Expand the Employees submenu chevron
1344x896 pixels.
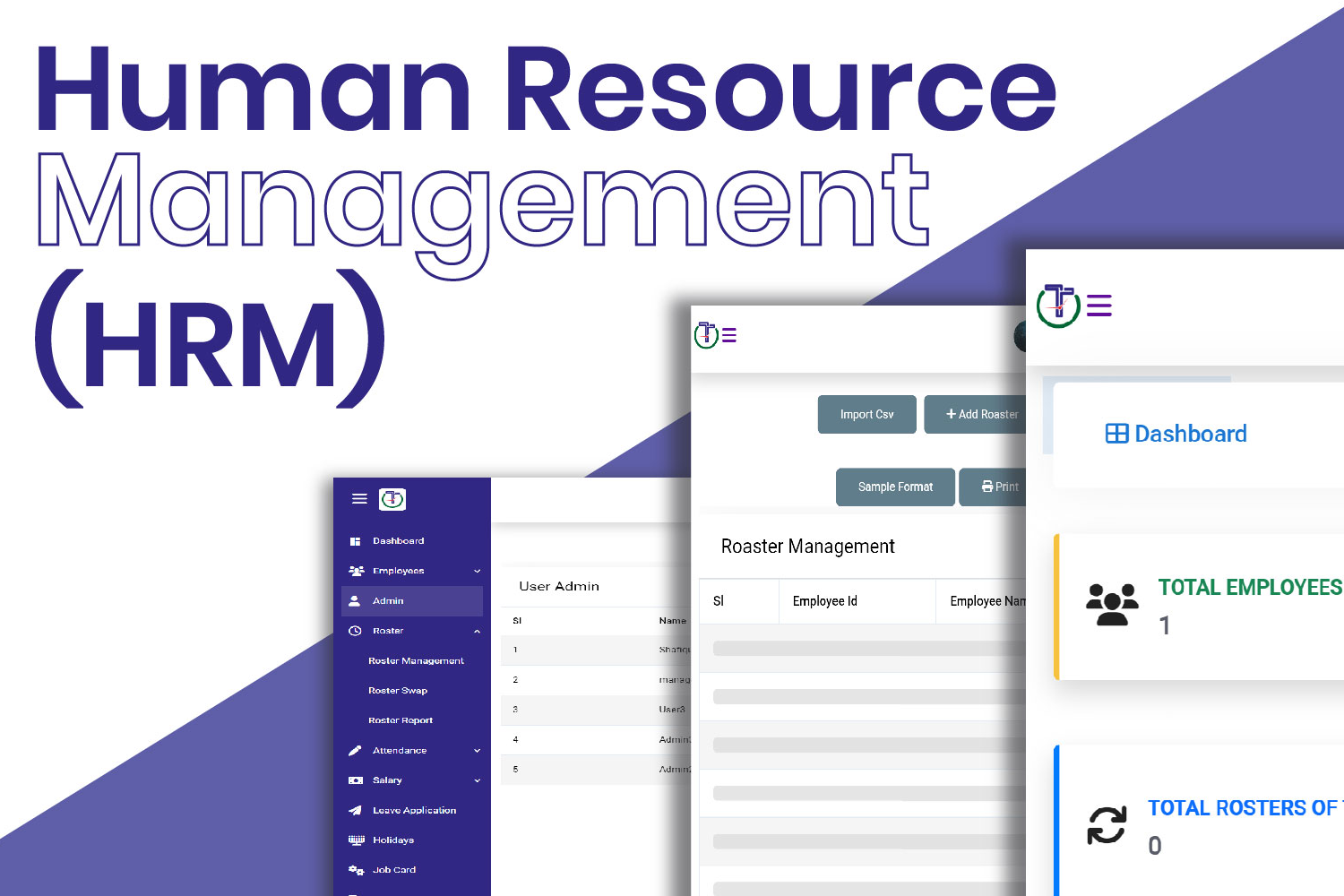point(477,571)
